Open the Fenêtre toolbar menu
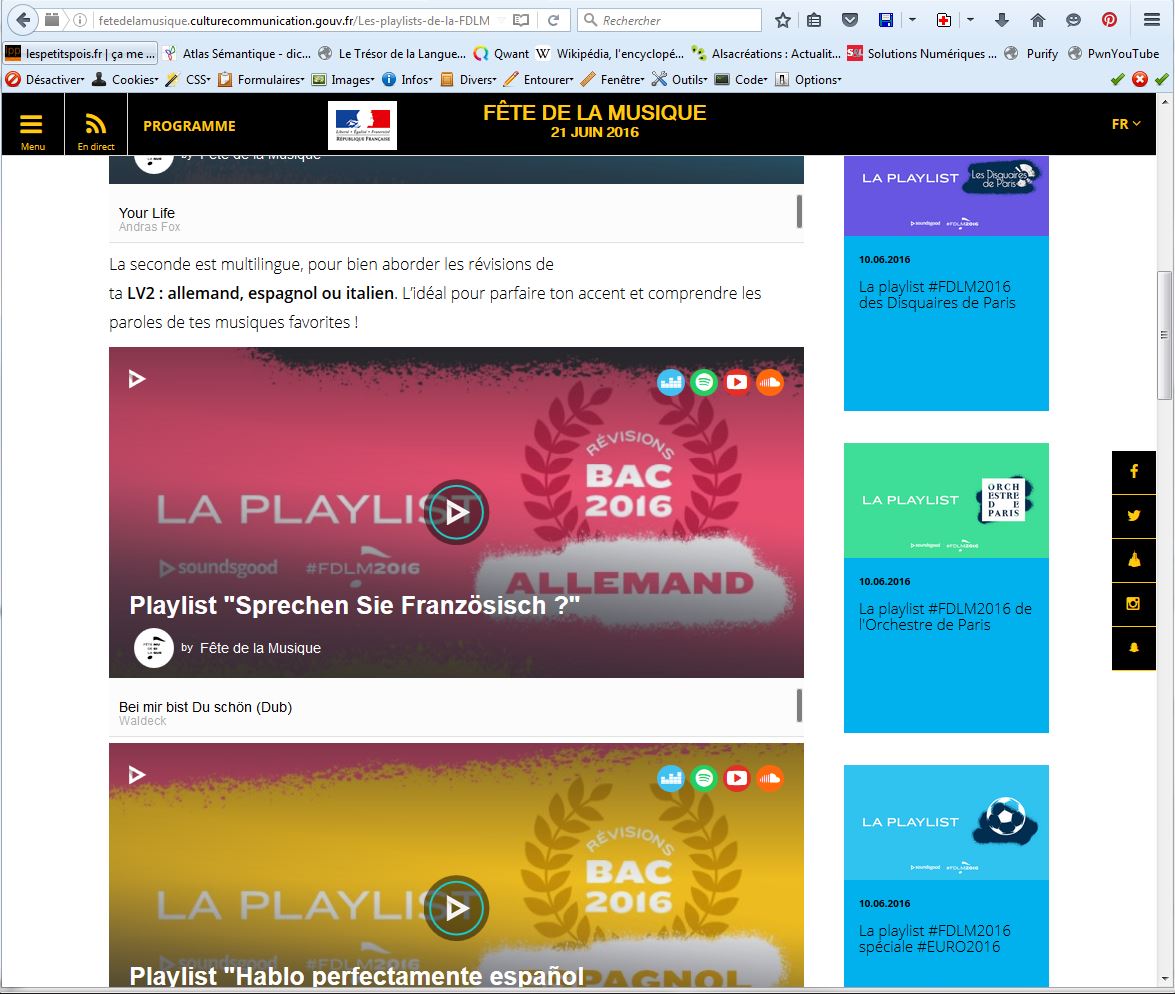This screenshot has height=994, width=1175. point(613,79)
